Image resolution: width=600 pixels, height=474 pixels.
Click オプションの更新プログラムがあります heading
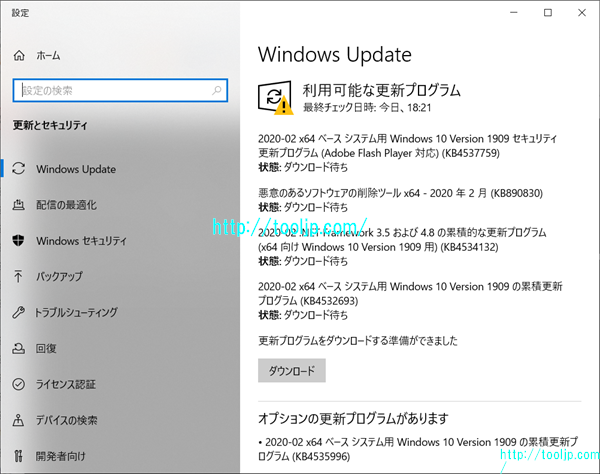pyautogui.click(x=353, y=419)
